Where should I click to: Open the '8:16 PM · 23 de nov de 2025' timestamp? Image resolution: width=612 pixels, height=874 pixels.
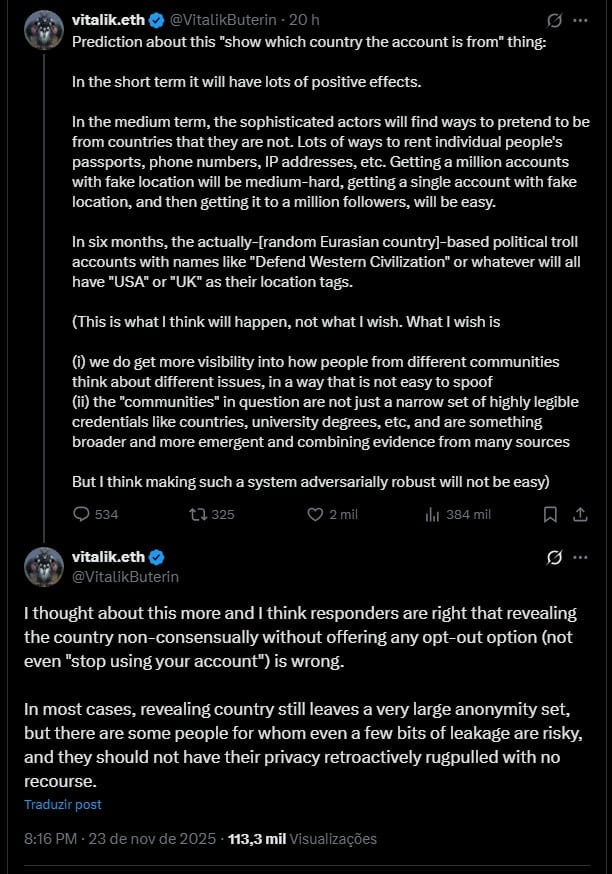pos(120,839)
